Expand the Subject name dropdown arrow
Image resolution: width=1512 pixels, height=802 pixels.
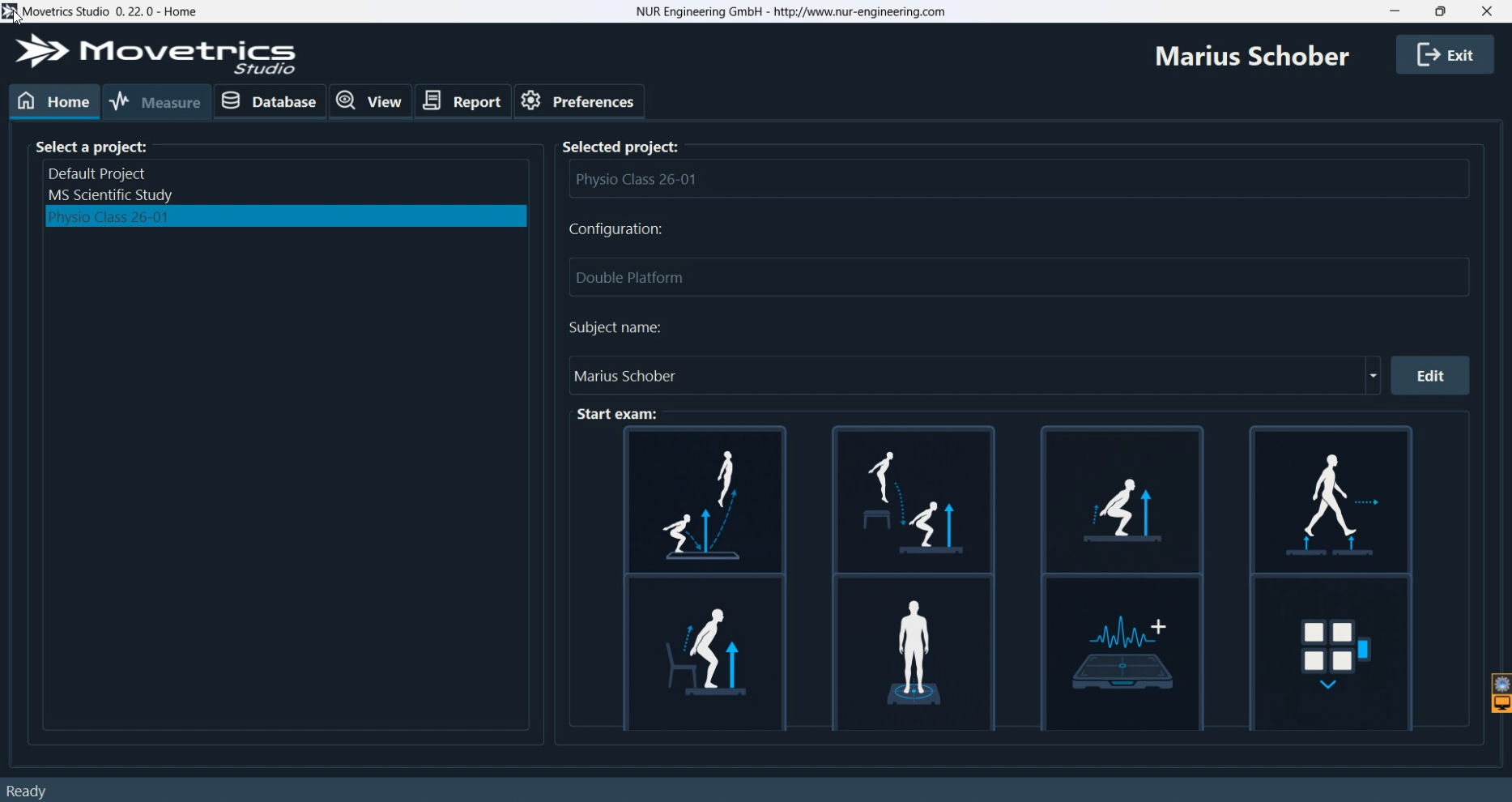click(1374, 376)
